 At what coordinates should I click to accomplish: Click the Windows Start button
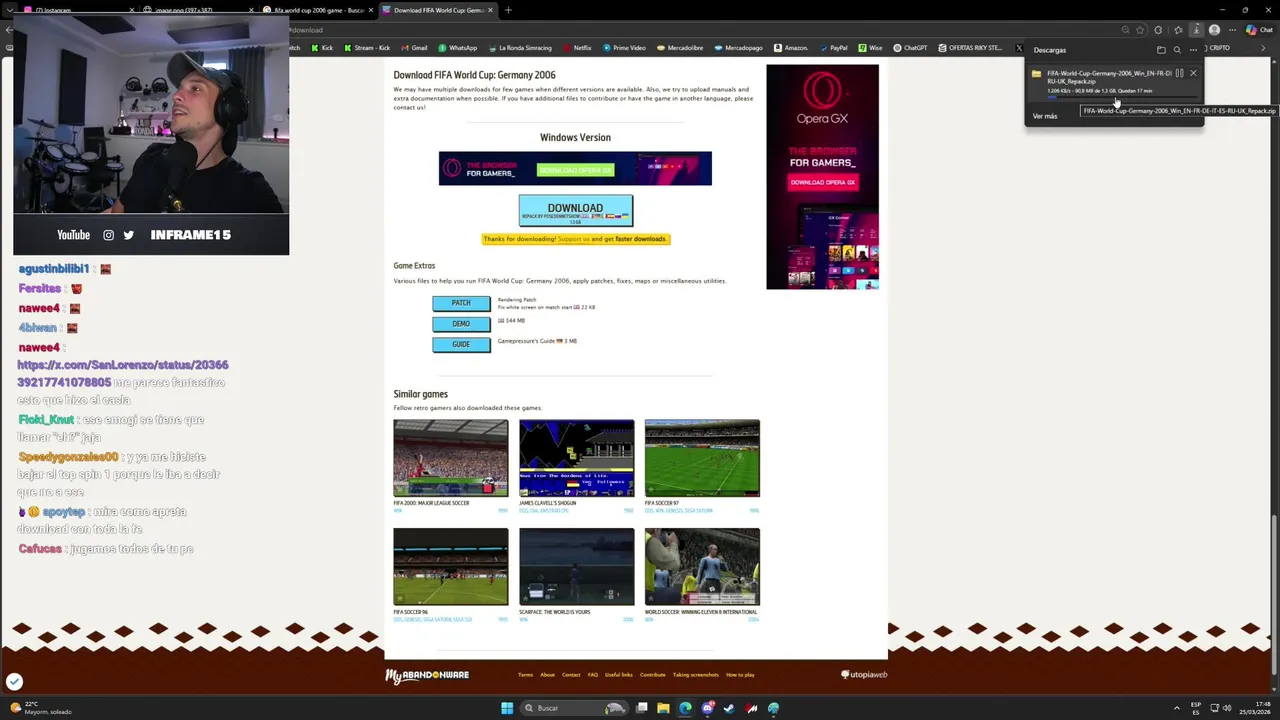coord(507,708)
